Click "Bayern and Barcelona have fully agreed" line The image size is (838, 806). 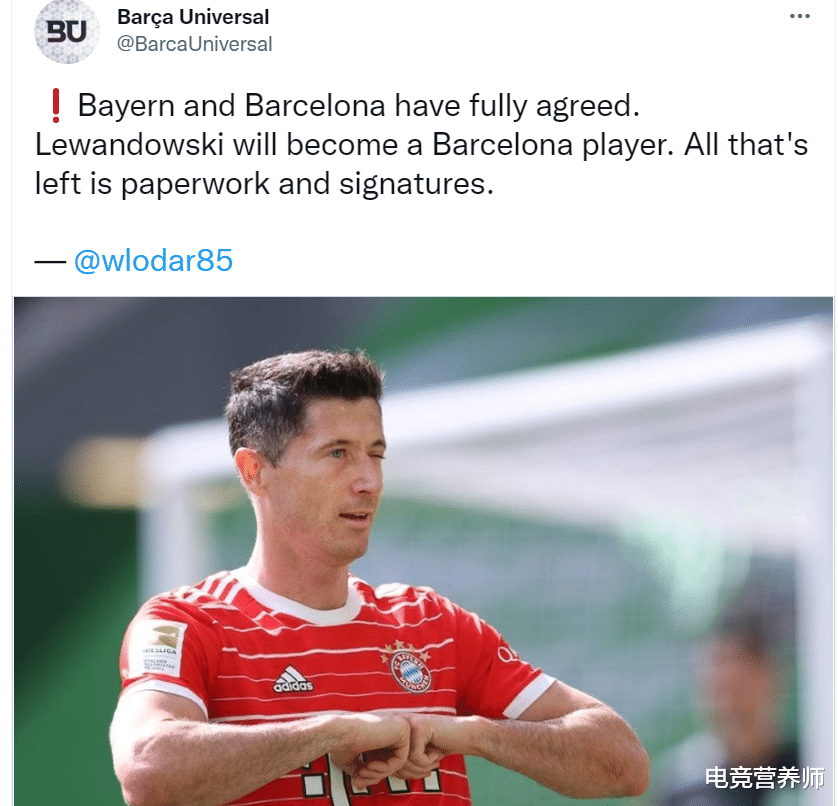click(x=359, y=106)
